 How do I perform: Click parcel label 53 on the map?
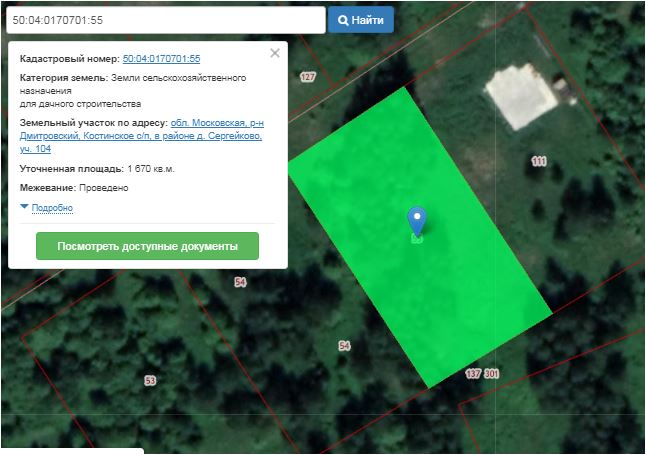point(150,381)
